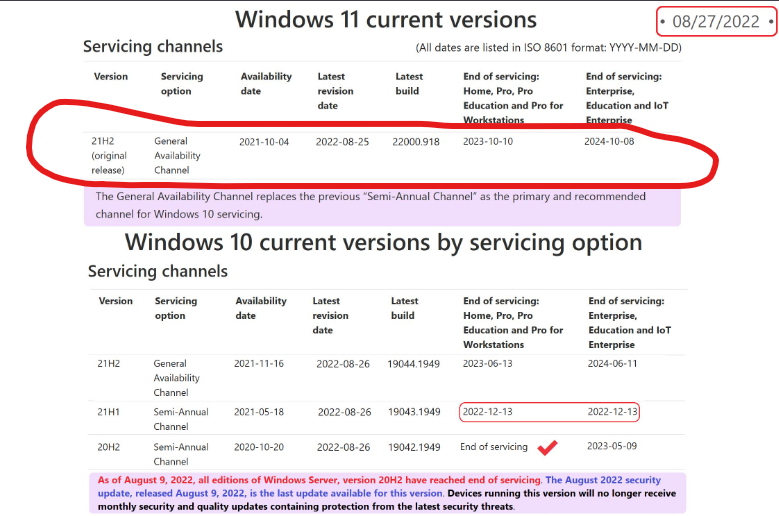Image resolution: width=779 pixels, height=516 pixels.
Task: Click end of servicing date 2023-05-09
Action: pyautogui.click(x=612, y=446)
